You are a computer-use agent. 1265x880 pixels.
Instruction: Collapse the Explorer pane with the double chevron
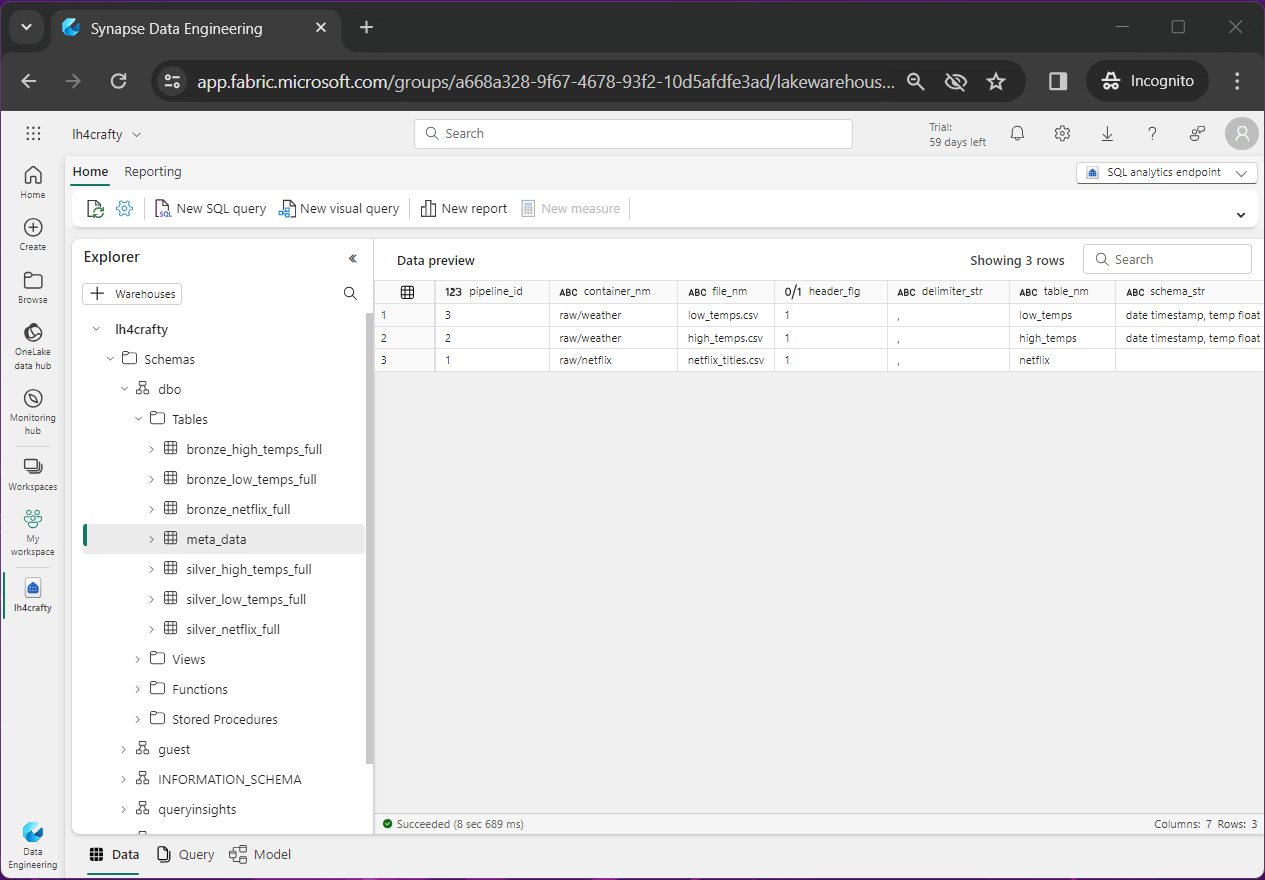tap(352, 258)
